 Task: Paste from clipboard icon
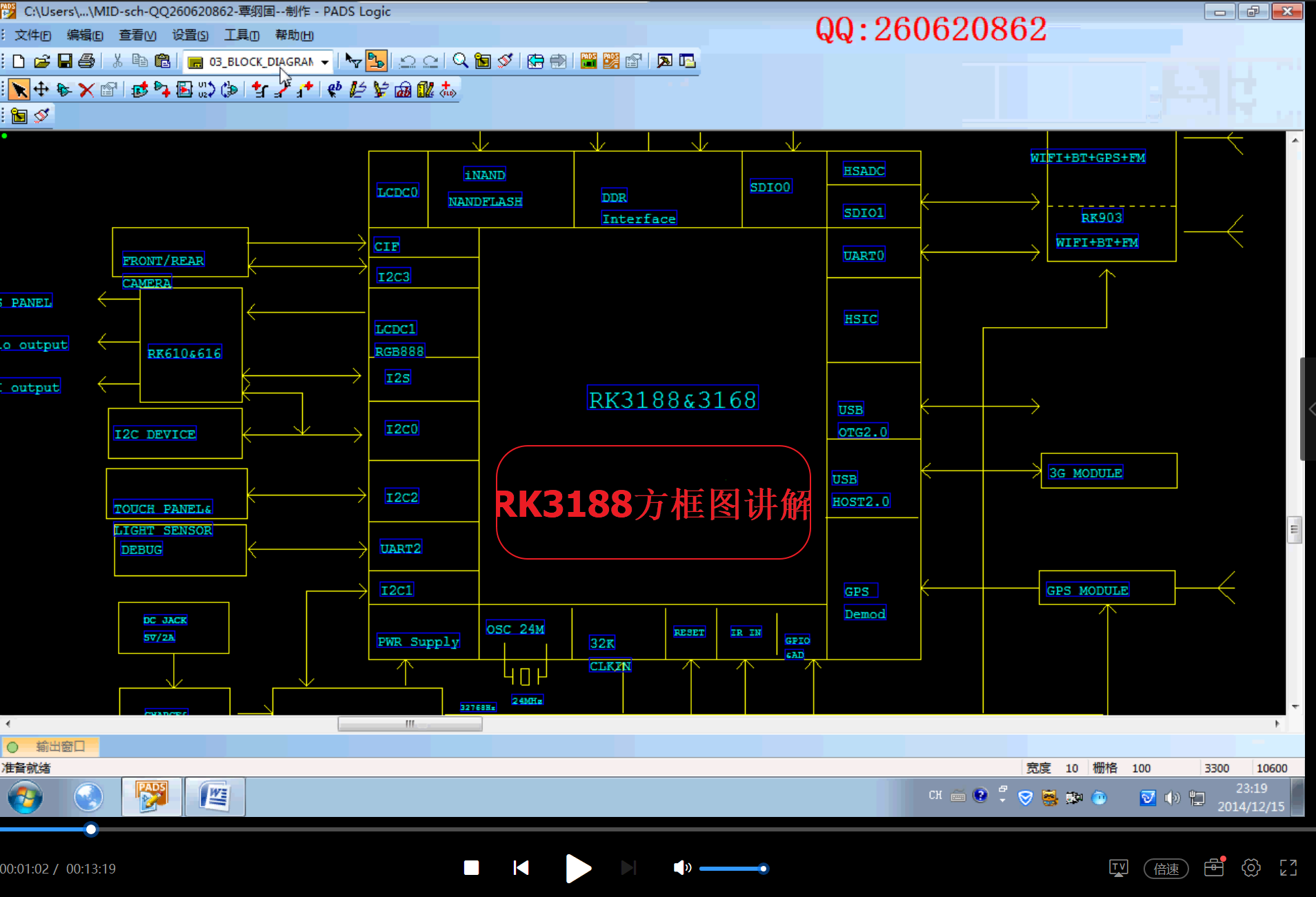pyautogui.click(x=163, y=61)
